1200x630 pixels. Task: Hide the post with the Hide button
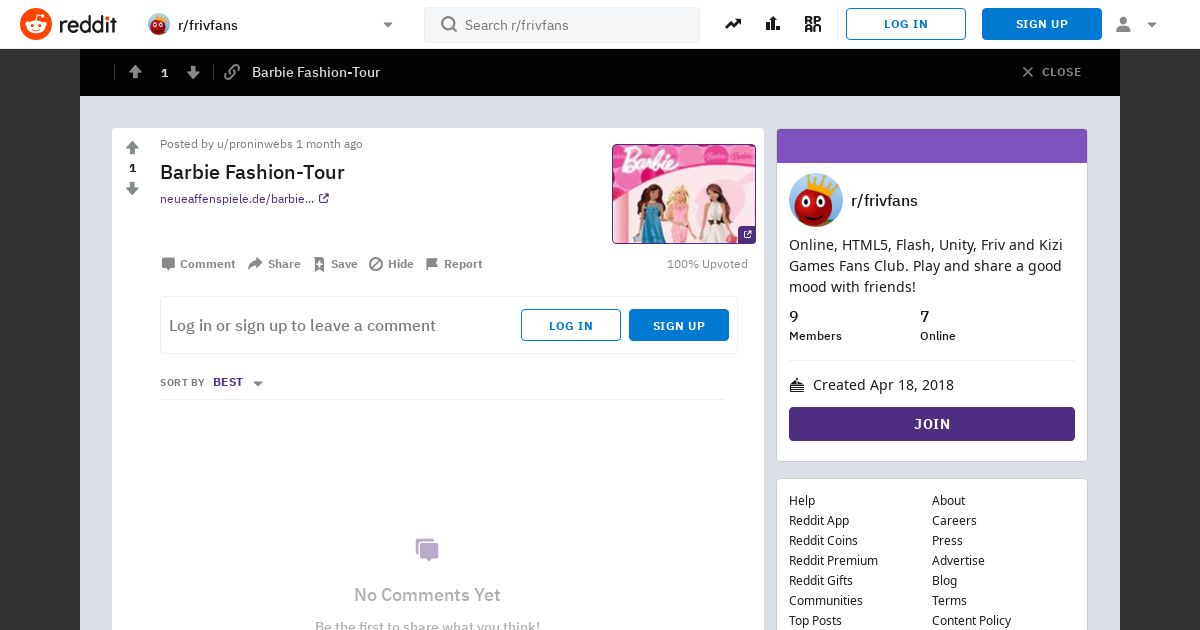tap(391, 264)
